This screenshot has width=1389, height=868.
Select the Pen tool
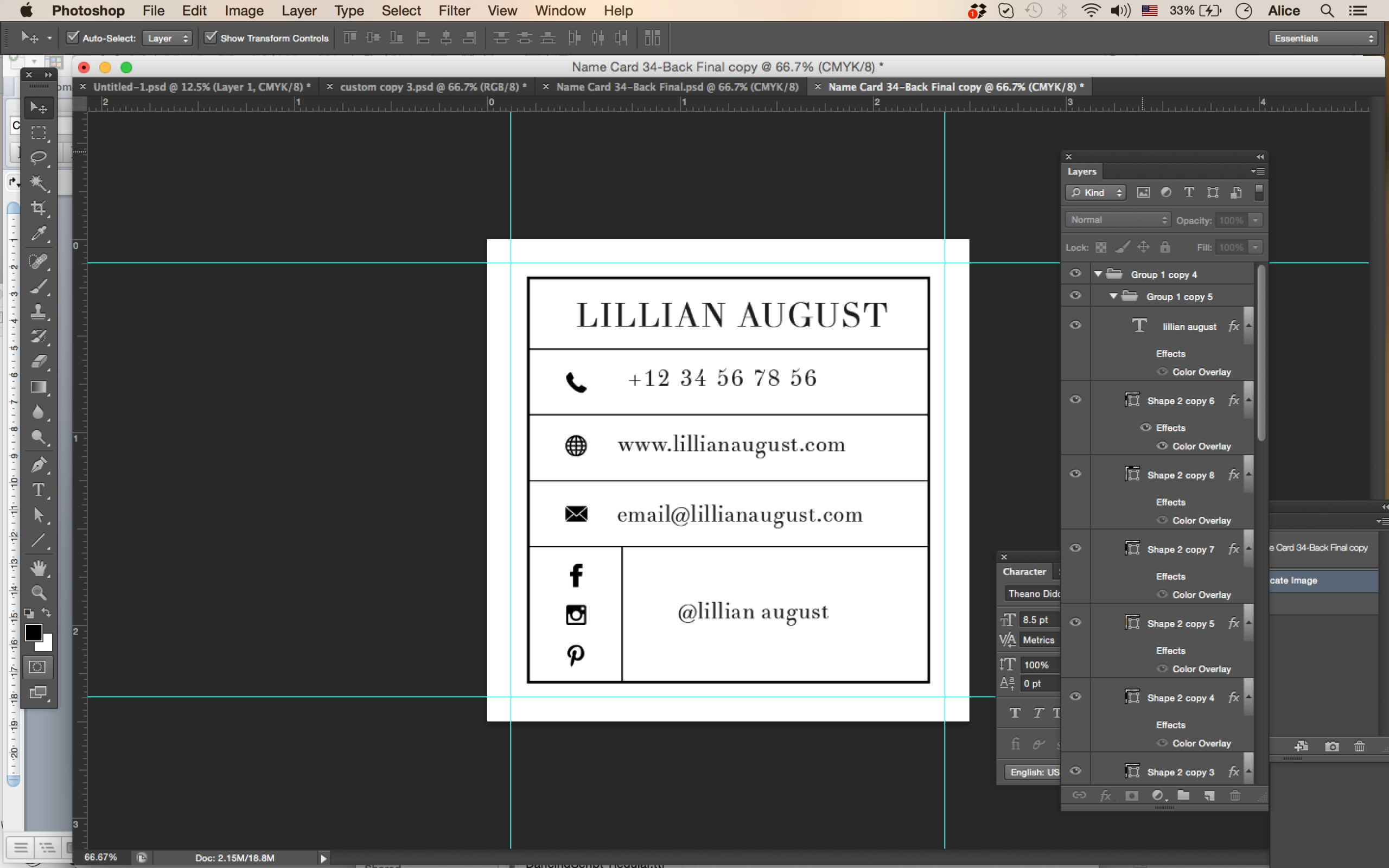click(39, 464)
